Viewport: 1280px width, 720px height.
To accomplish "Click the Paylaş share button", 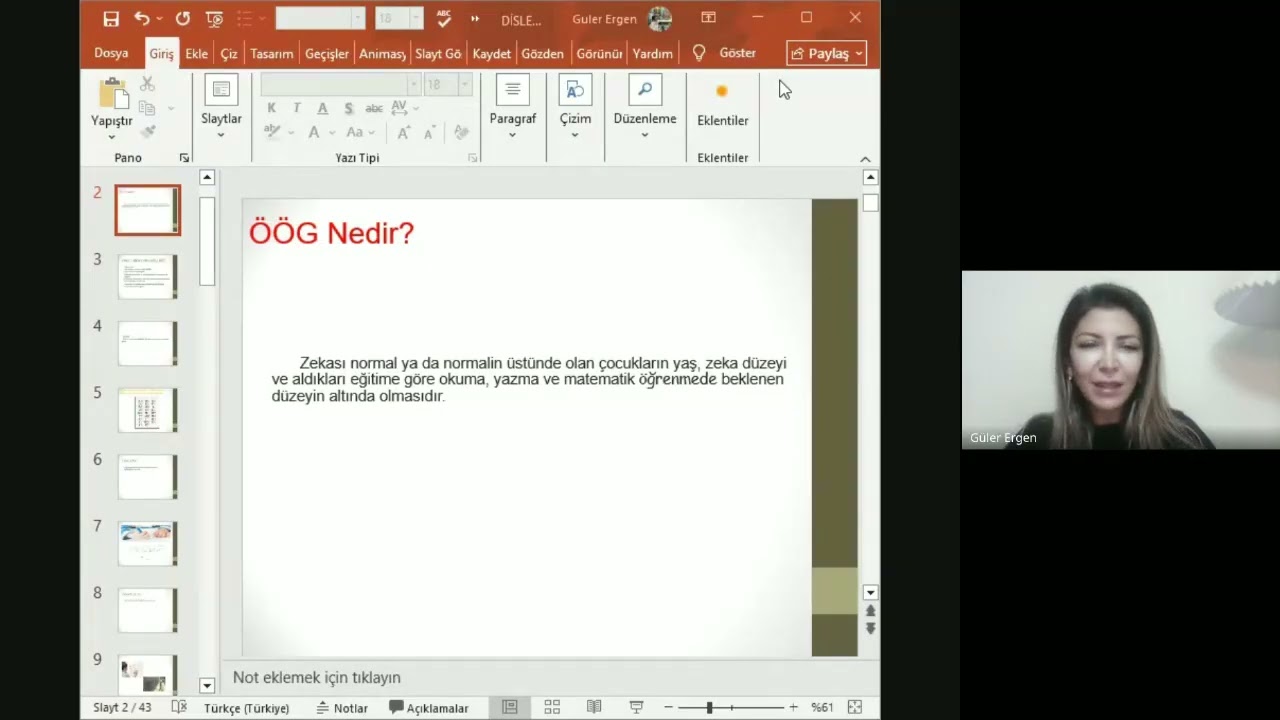I will pyautogui.click(x=826, y=53).
